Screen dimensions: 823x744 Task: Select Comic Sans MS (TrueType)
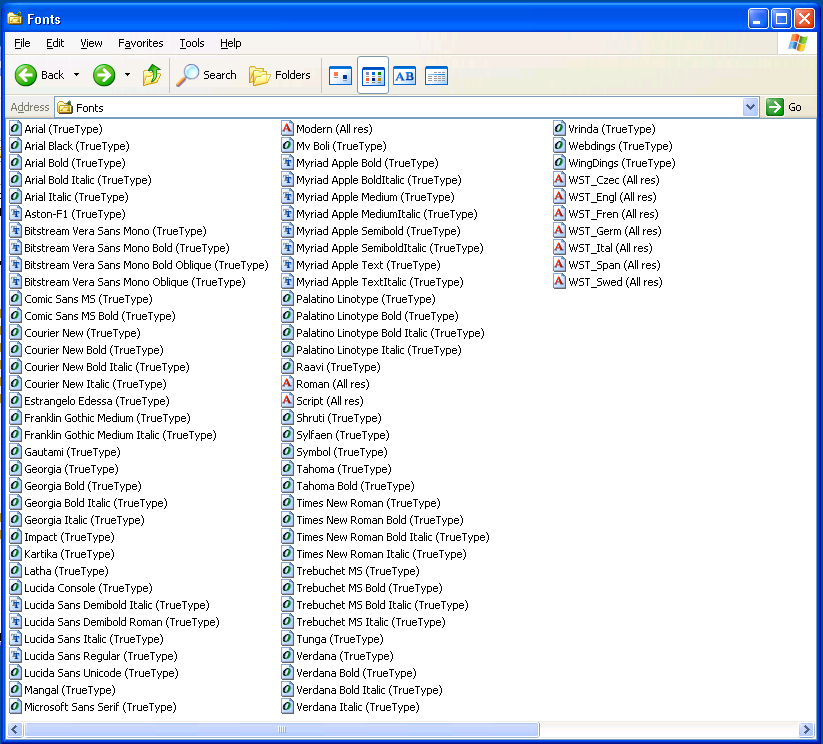click(88, 299)
